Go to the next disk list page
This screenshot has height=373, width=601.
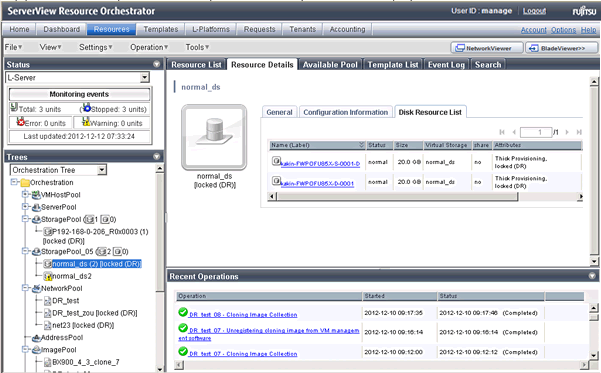[567, 132]
